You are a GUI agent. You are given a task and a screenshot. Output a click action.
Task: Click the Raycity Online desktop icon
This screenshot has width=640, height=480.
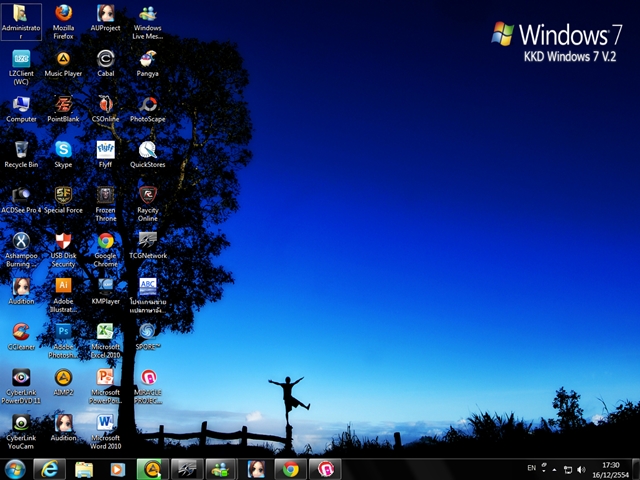pos(147,204)
